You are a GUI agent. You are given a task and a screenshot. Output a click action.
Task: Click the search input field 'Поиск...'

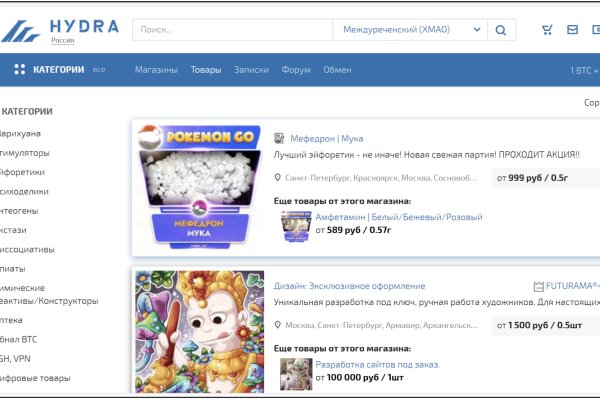click(232, 30)
